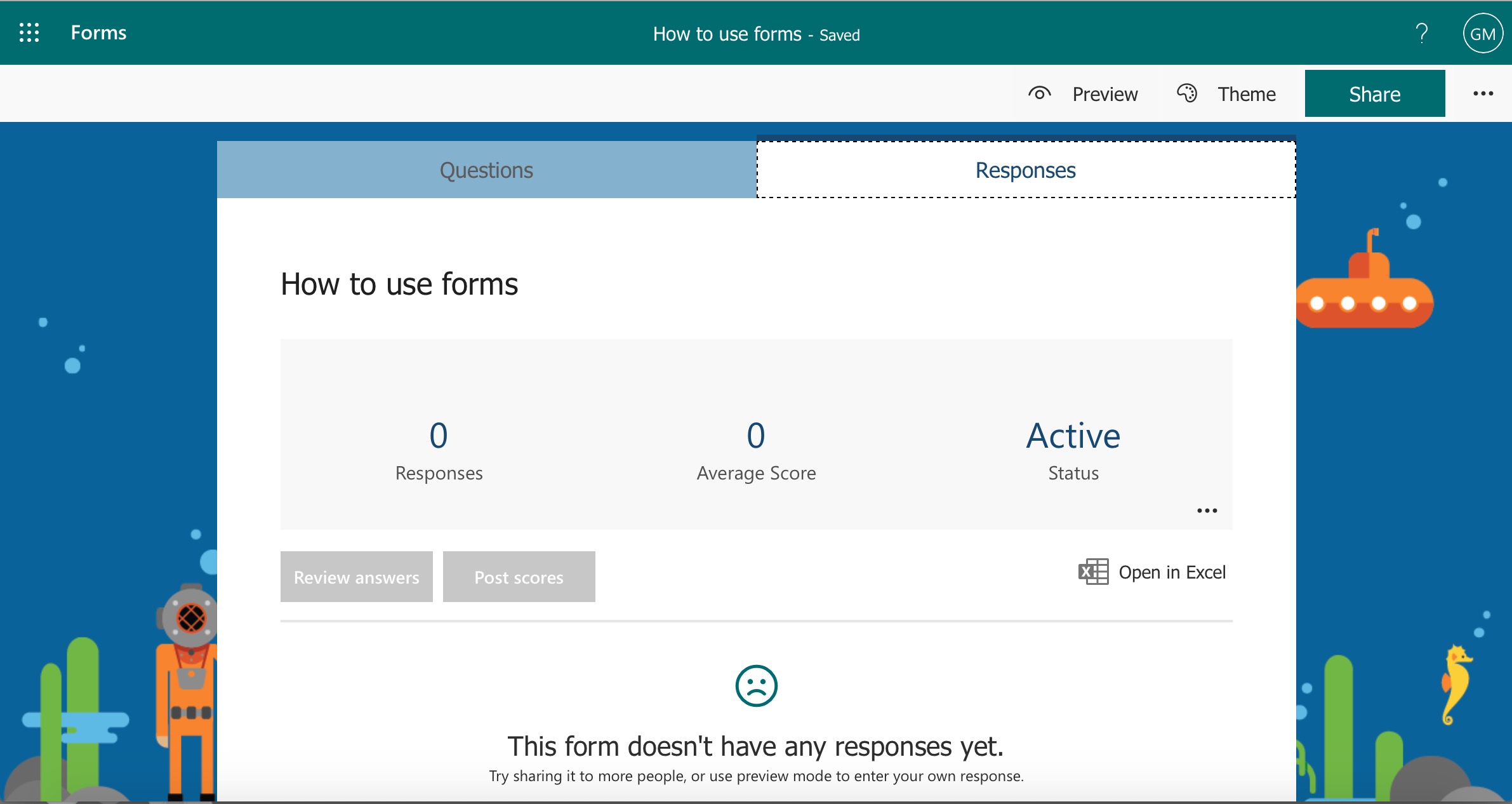Image resolution: width=1512 pixels, height=804 pixels.
Task: Switch to the Questions tab
Action: click(x=486, y=170)
